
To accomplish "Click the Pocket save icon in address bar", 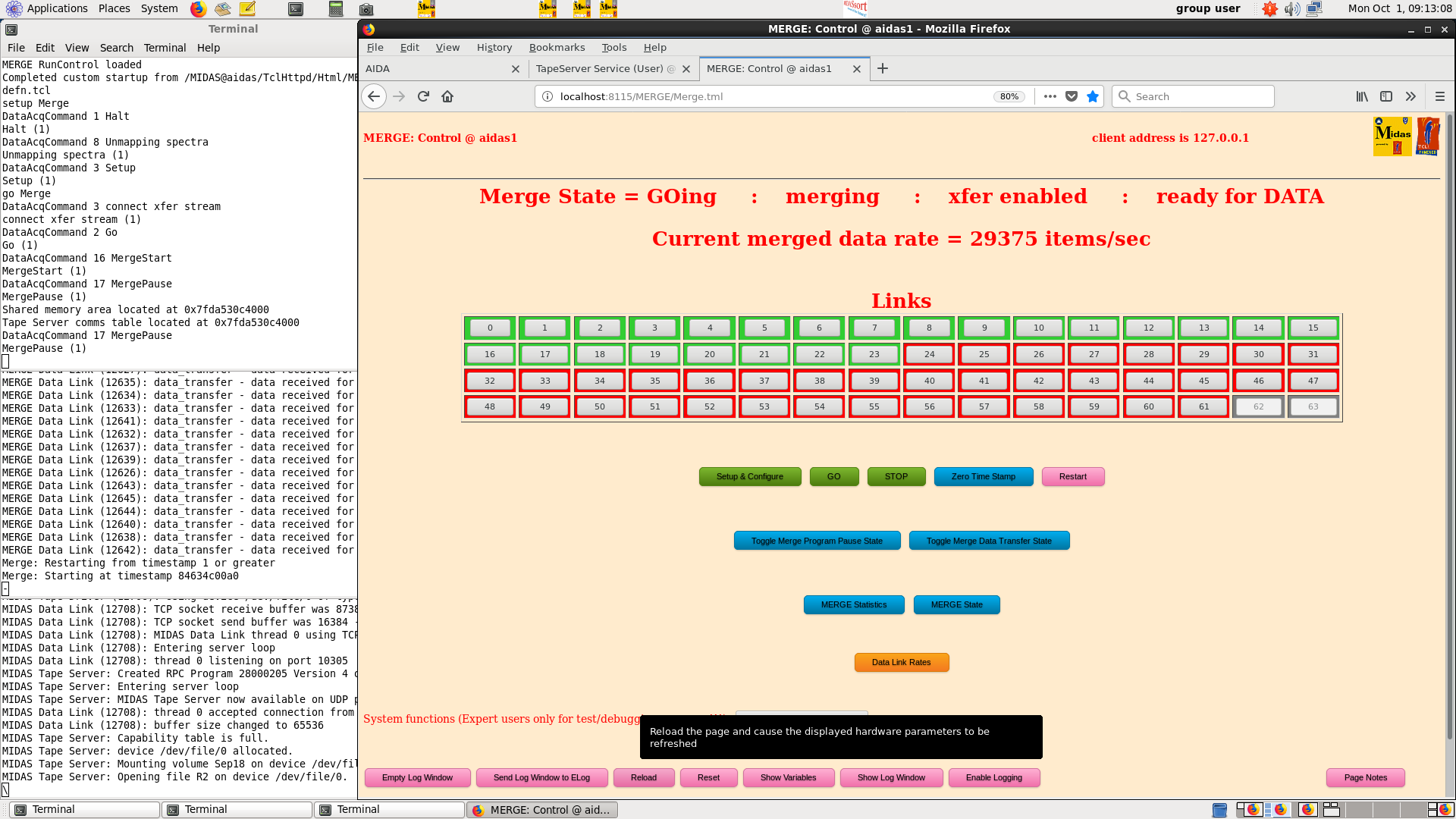I will click(1072, 96).
